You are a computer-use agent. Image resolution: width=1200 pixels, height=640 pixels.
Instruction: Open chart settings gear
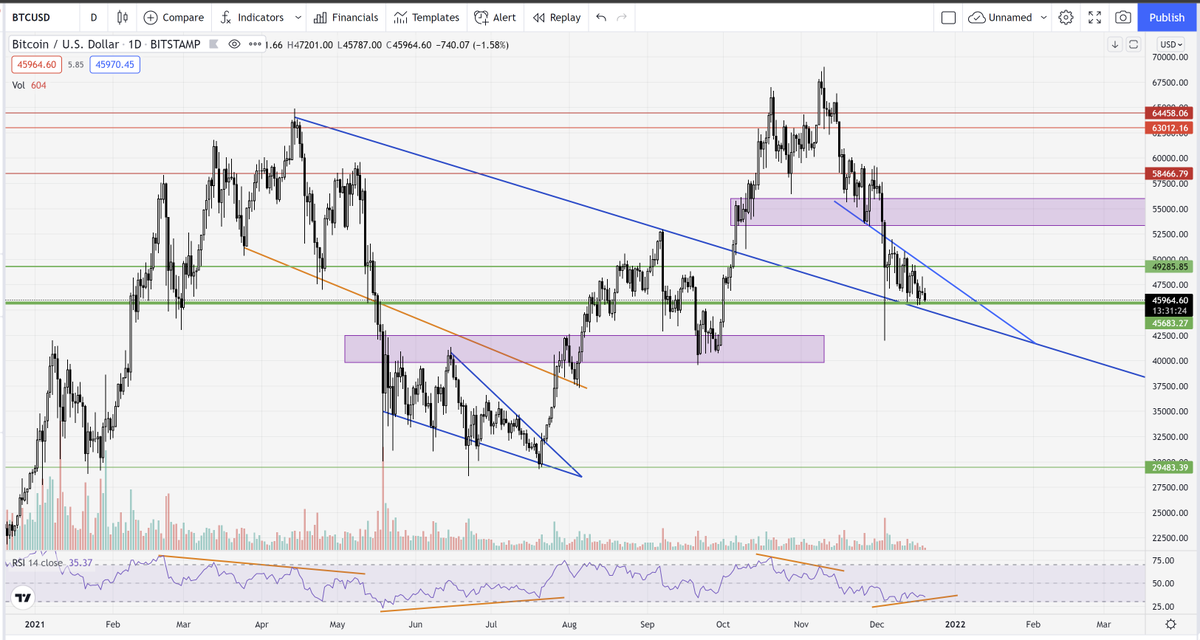[1066, 17]
